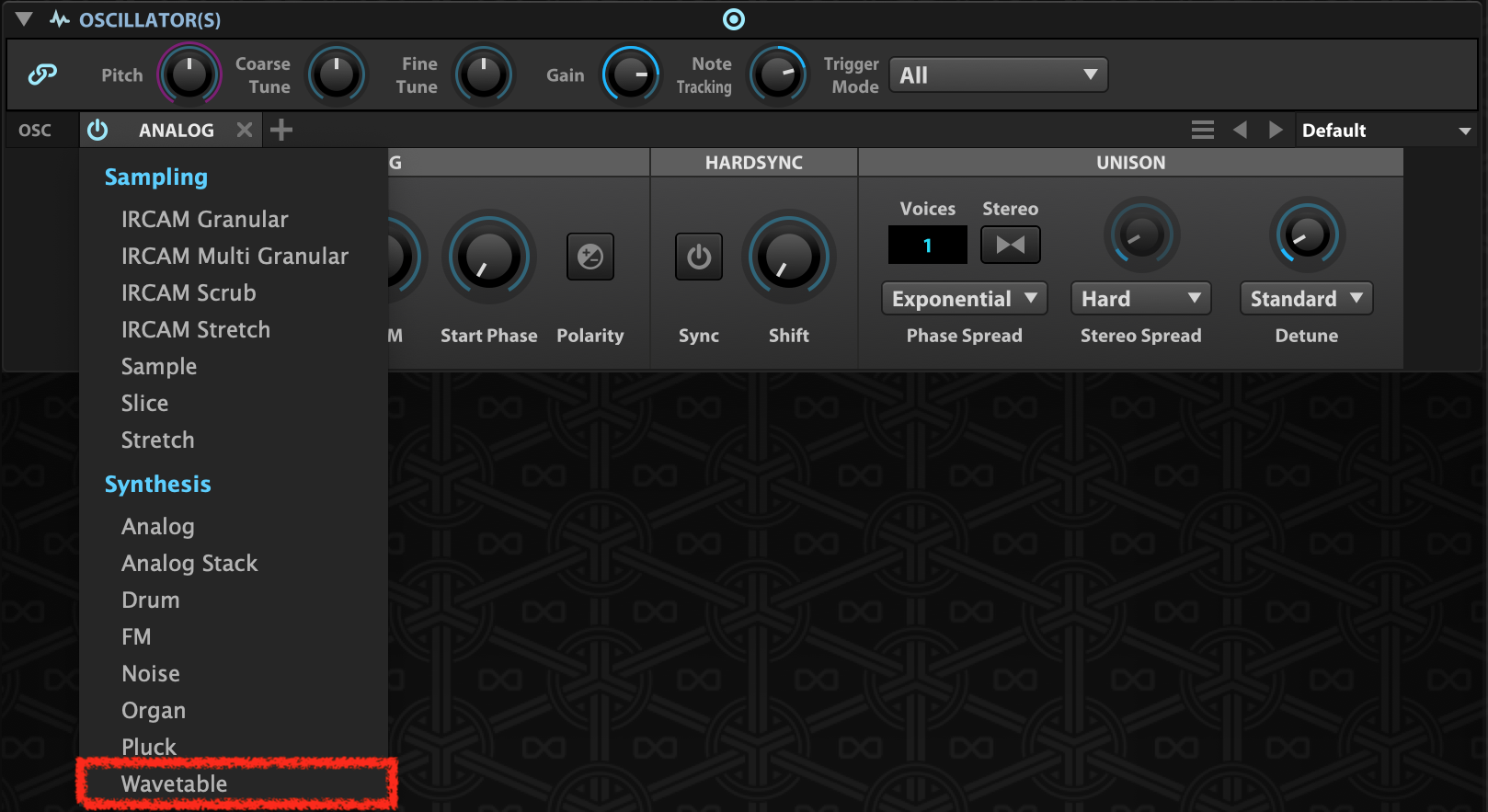Select Noise oscillator type
Screen dimensions: 1488x812
pyautogui.click(x=234, y=673)
